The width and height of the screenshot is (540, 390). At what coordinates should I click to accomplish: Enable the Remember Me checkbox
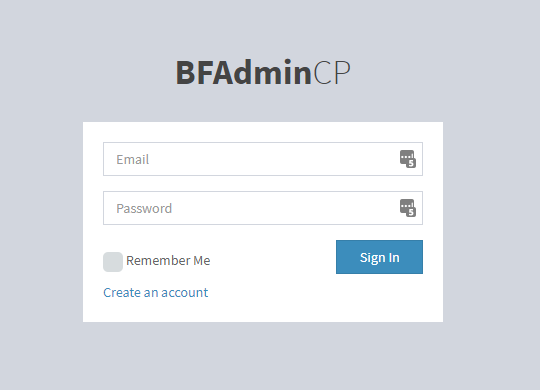(x=113, y=262)
